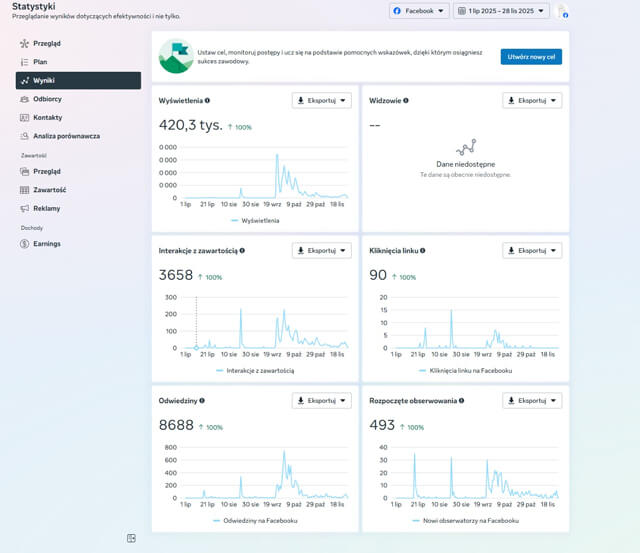Screen dimensions: 640x553
Task: Click the info icon beside Widzowie
Action: (x=405, y=101)
